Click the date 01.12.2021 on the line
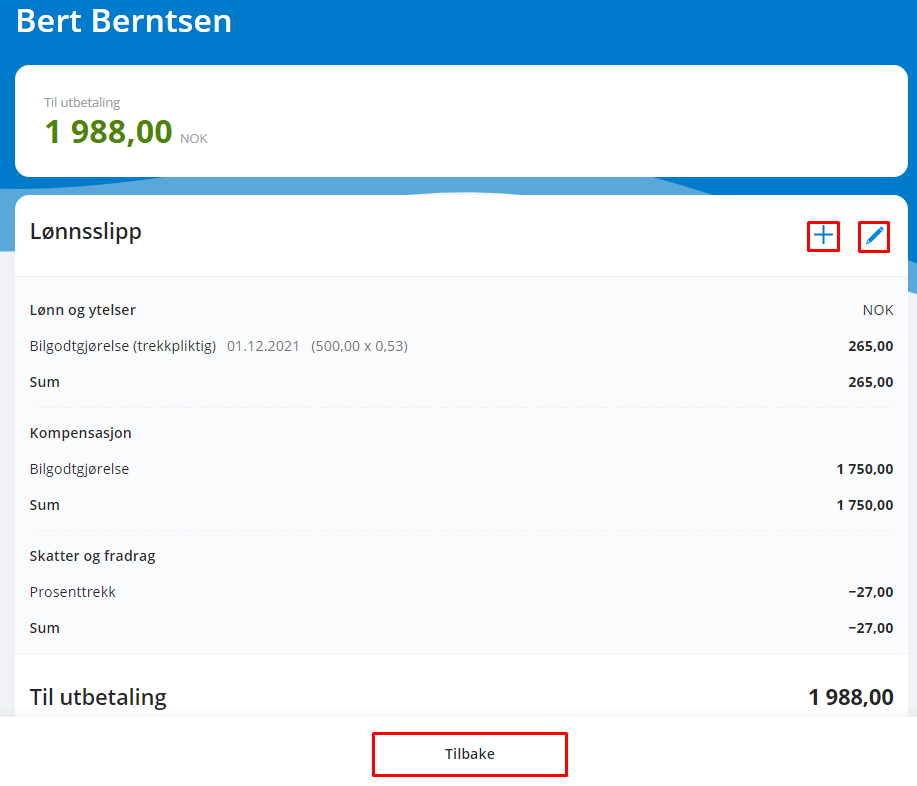 263,346
